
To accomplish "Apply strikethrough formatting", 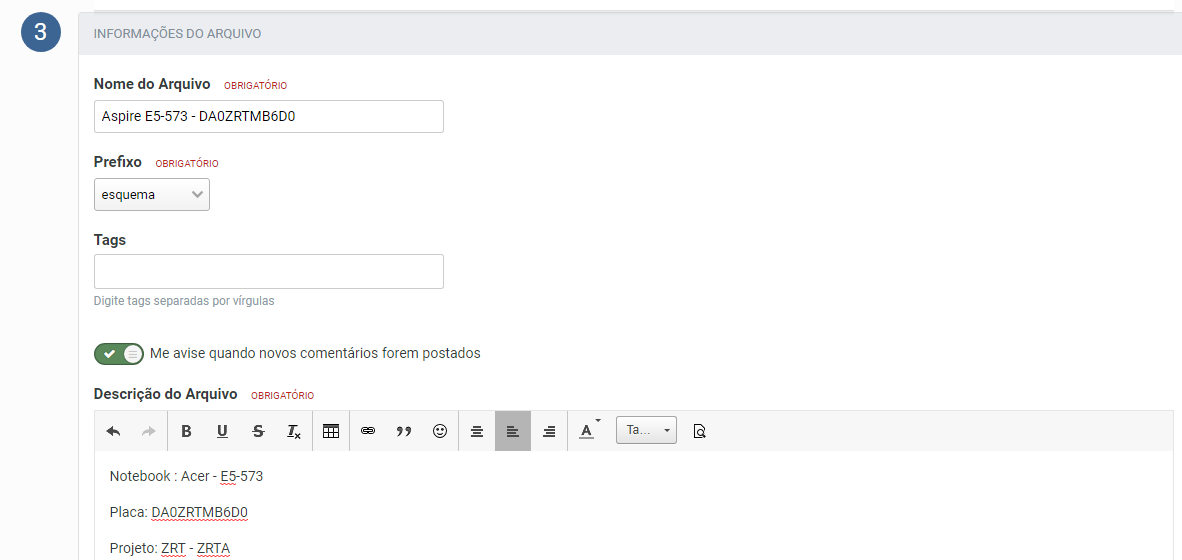I will coord(258,431).
